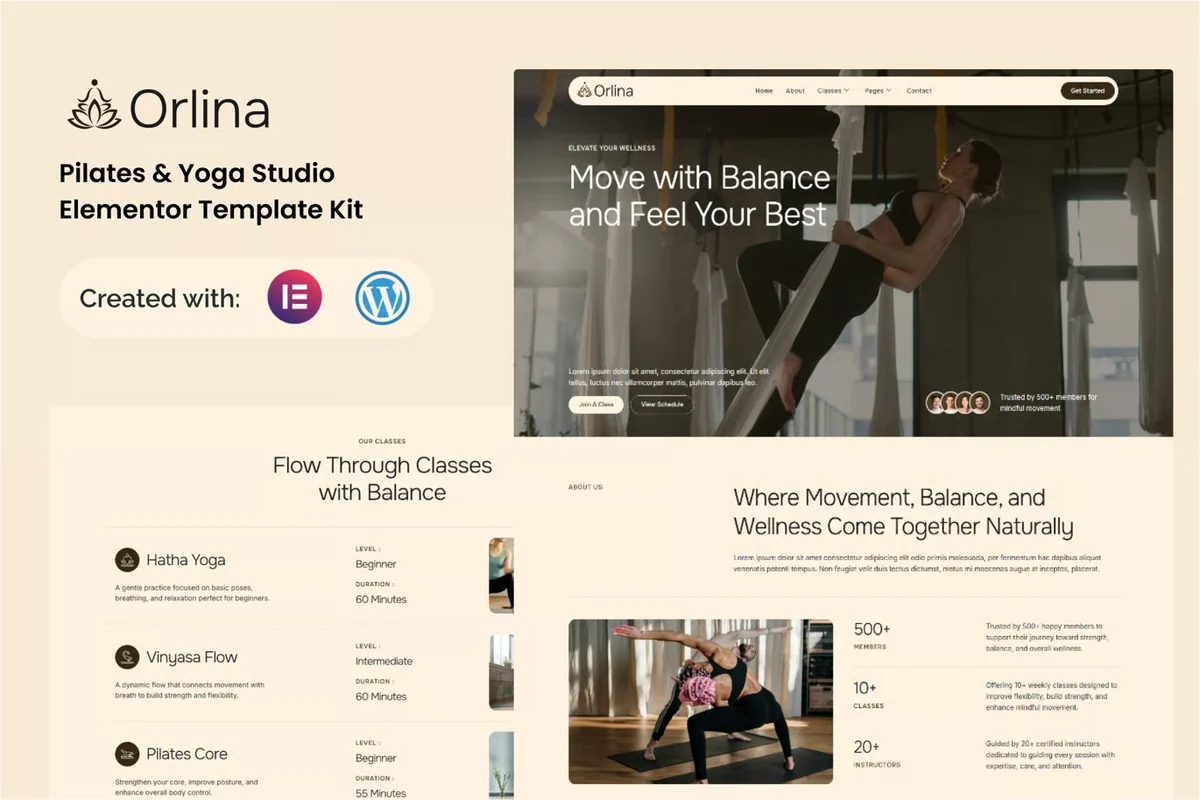Viewport: 1200px width, 800px height.
Task: Click the '10+' classes statistic
Action: (866, 688)
